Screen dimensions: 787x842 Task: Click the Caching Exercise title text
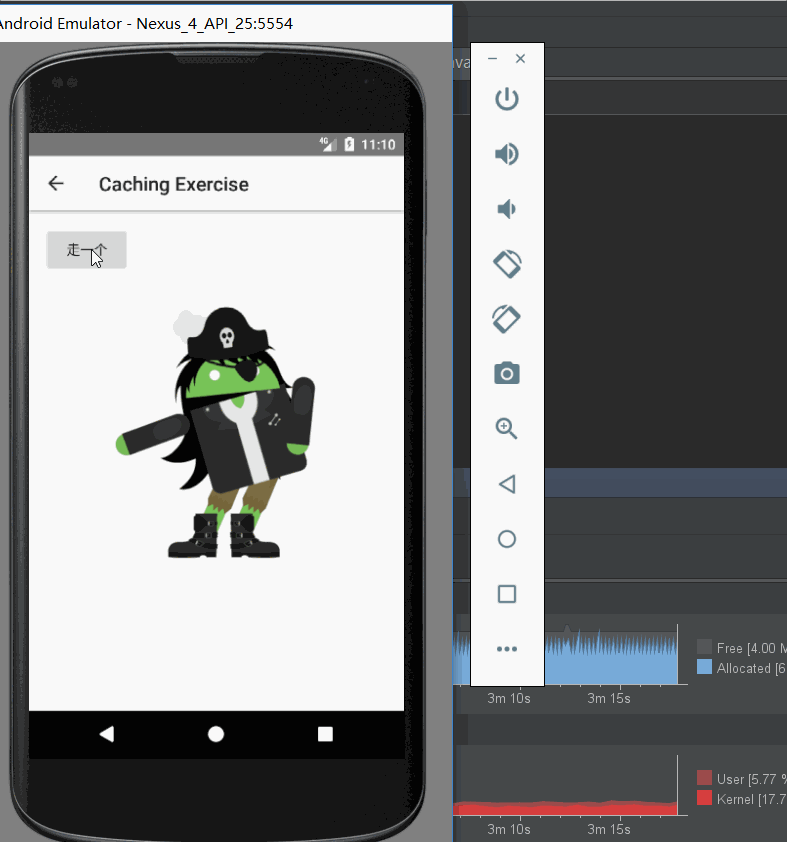pos(173,184)
